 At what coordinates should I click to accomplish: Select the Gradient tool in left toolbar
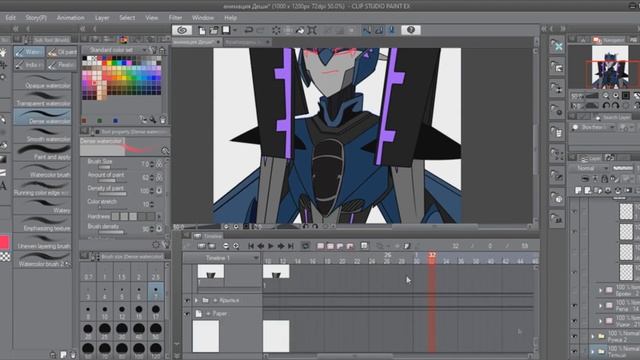tap(3, 159)
